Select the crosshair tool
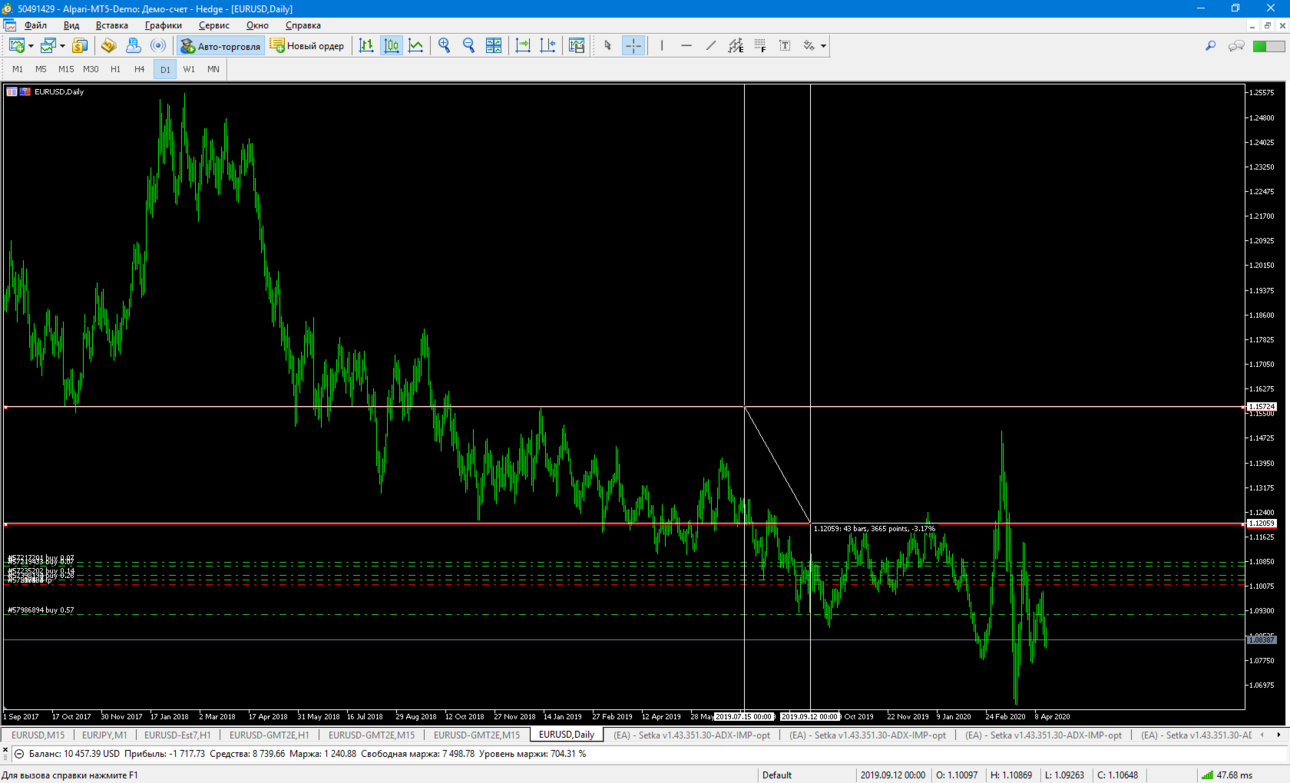The width and height of the screenshot is (1290, 783). pos(633,46)
